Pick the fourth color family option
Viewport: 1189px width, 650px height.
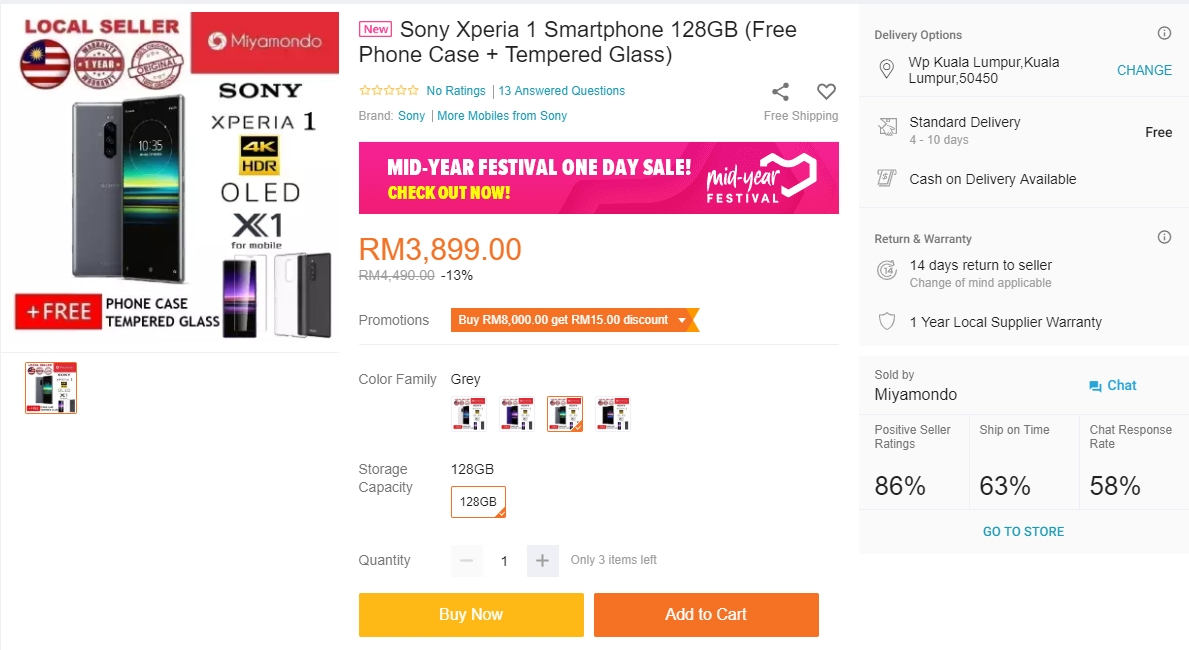pos(613,413)
